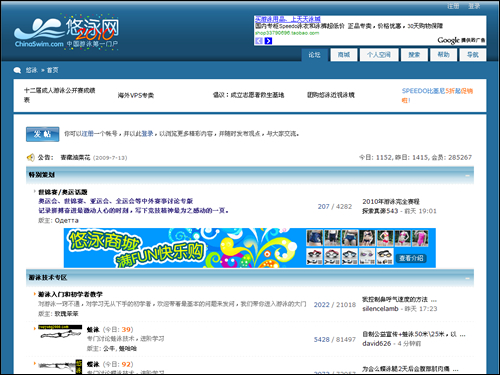
Task: Open the 导航 tab
Action: pyautogui.click(x=473, y=55)
